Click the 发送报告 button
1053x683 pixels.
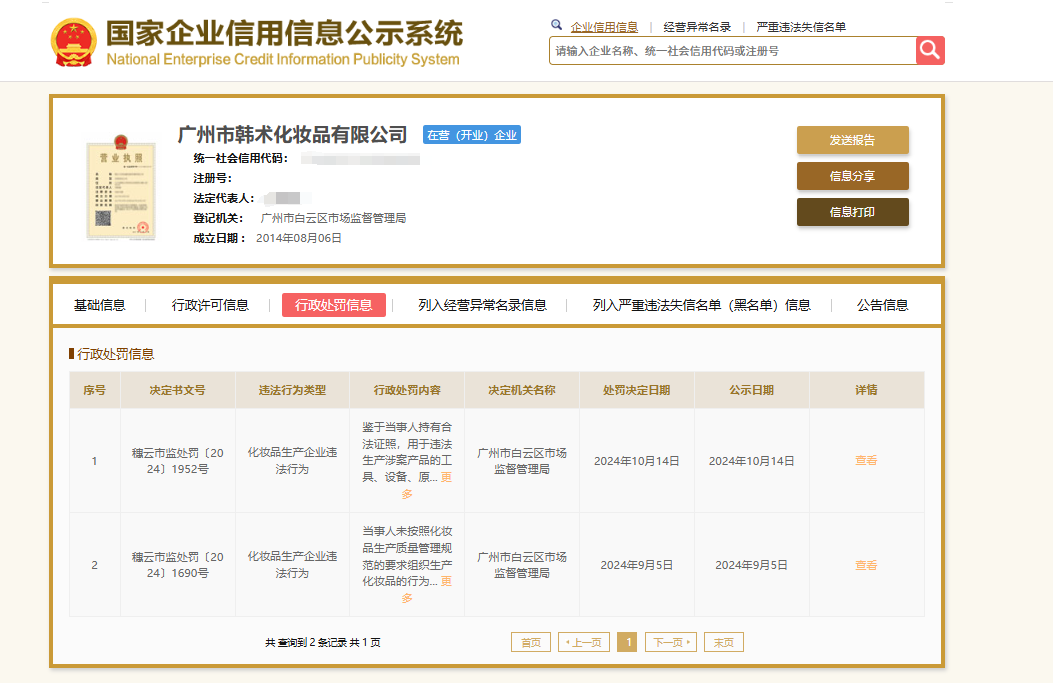click(852, 140)
